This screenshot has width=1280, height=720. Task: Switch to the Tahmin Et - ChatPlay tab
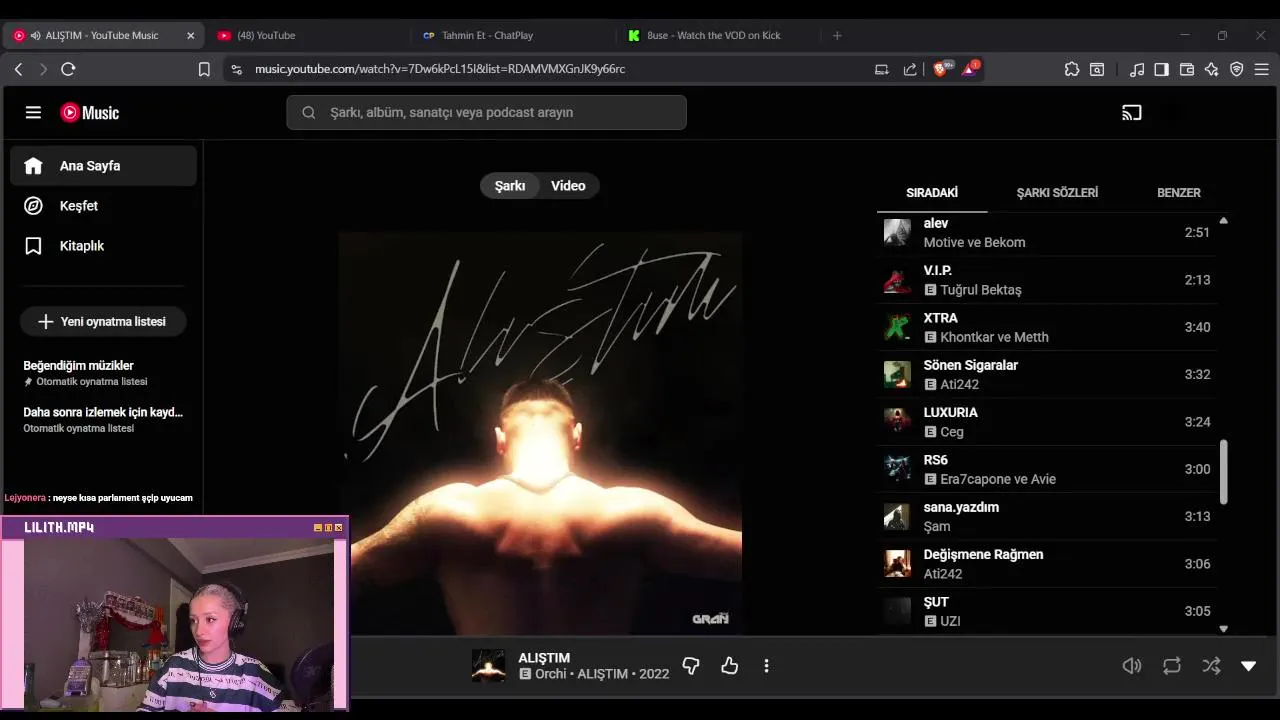pyautogui.click(x=510, y=35)
